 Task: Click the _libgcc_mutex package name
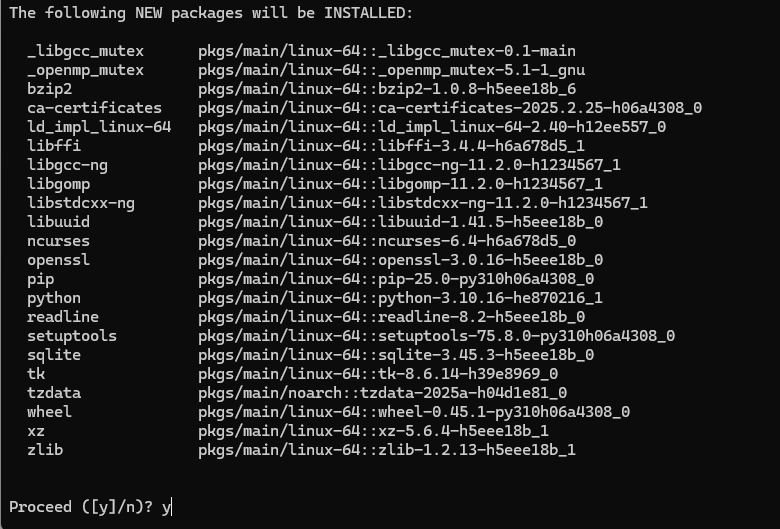coord(86,51)
